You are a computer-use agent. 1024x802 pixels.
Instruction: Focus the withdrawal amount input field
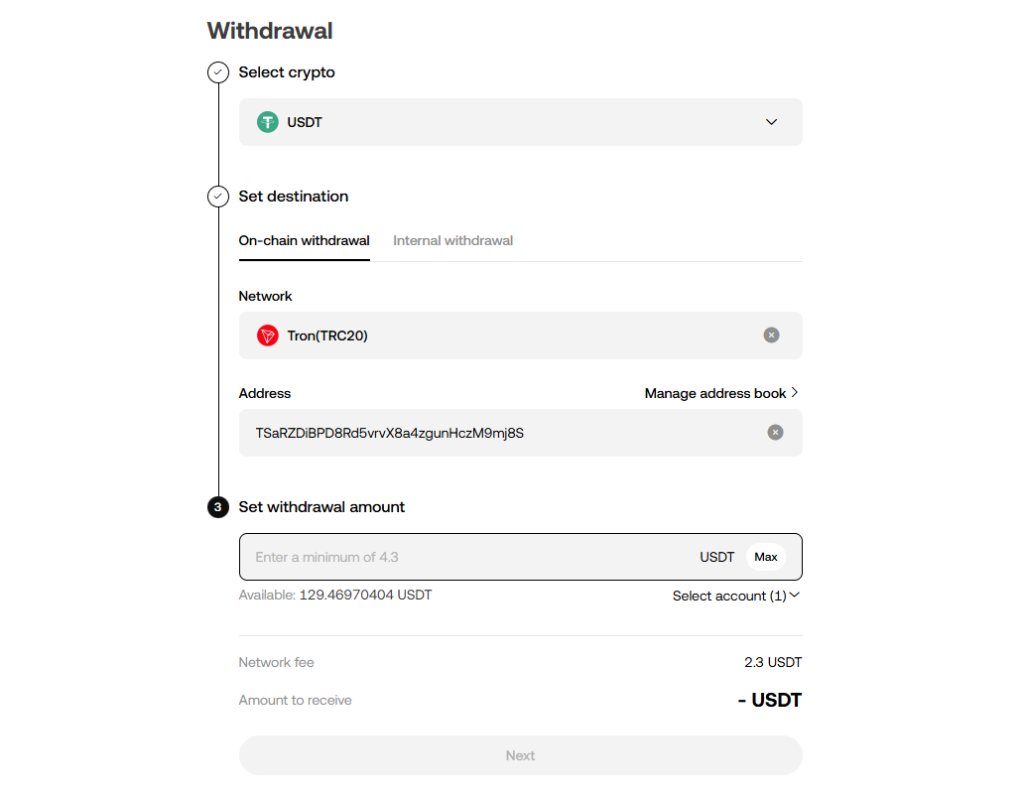coord(470,557)
